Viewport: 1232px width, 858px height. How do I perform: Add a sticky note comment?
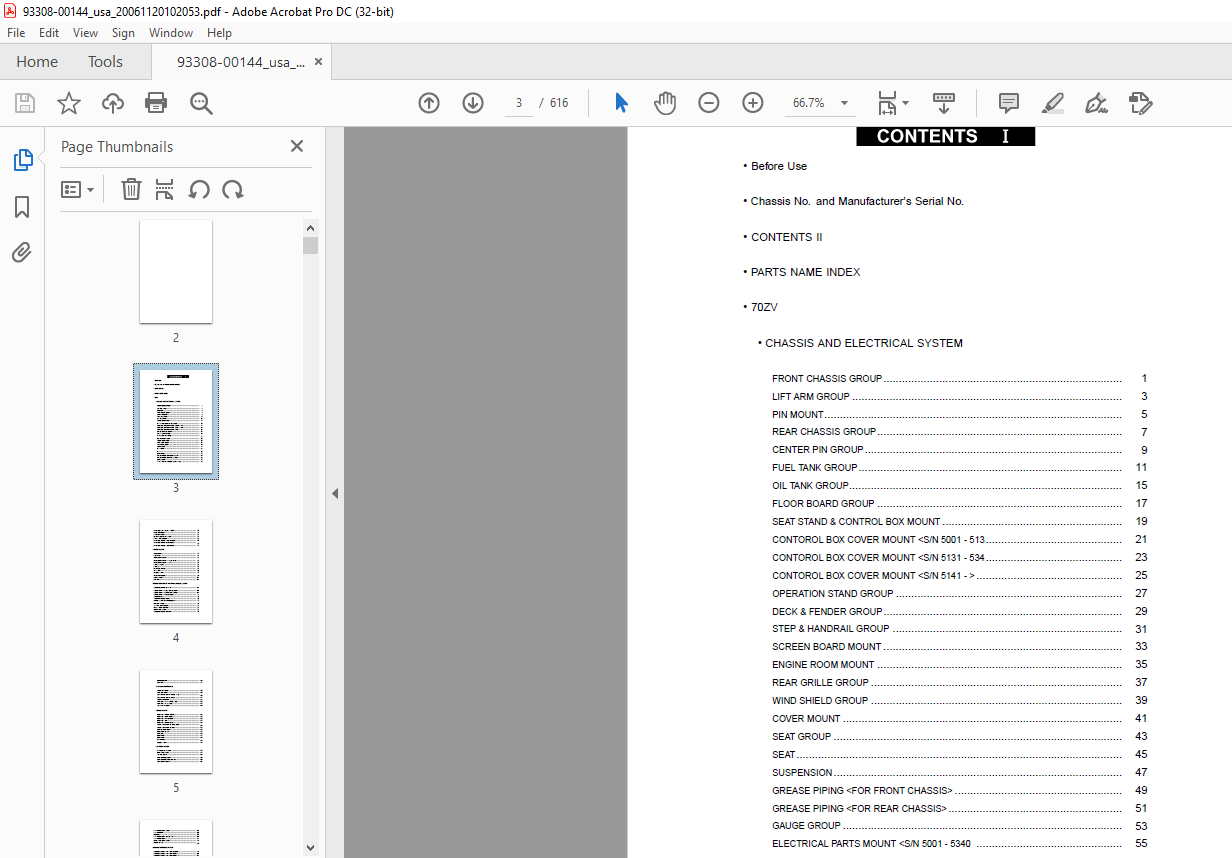click(x=1009, y=103)
